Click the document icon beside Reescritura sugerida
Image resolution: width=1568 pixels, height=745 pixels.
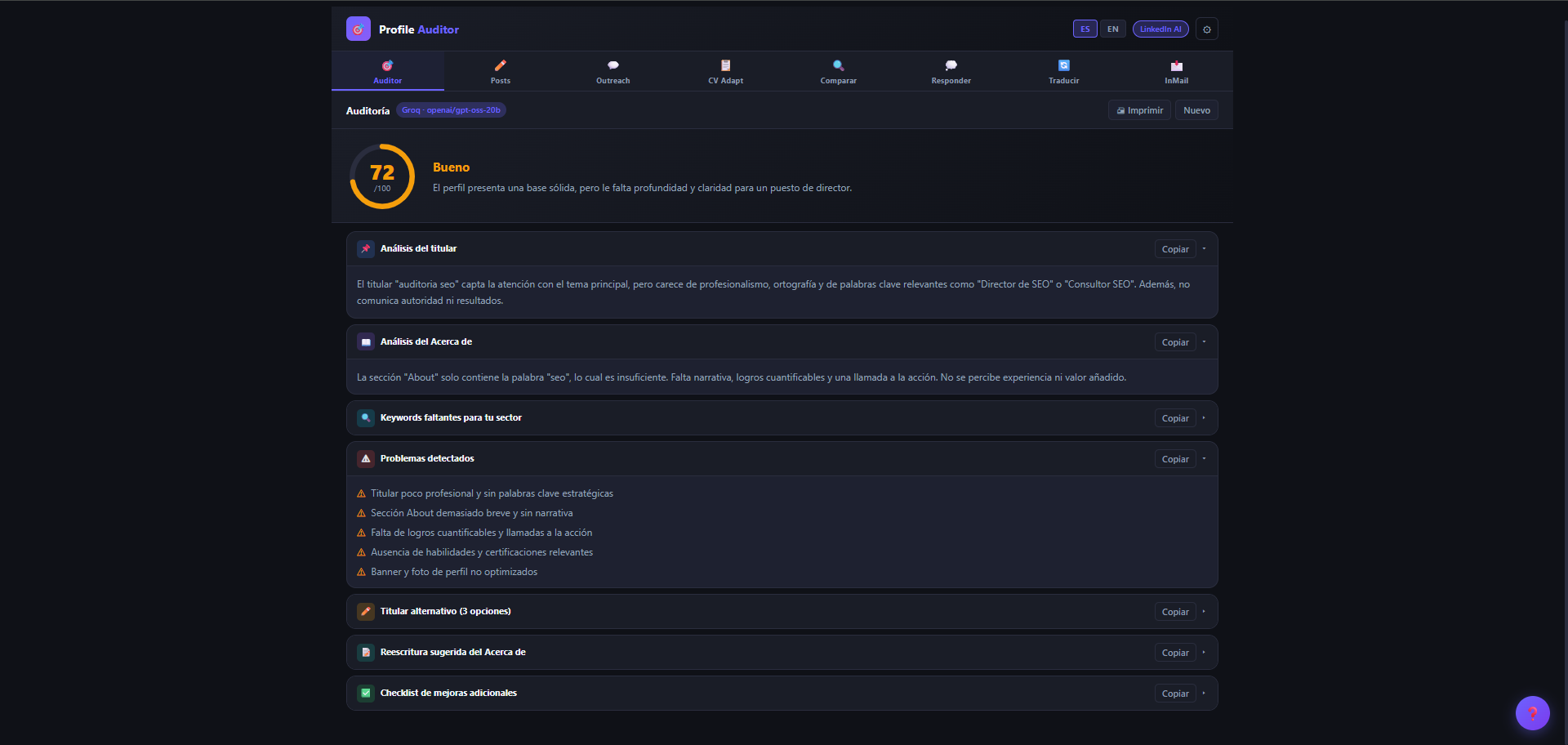click(366, 653)
